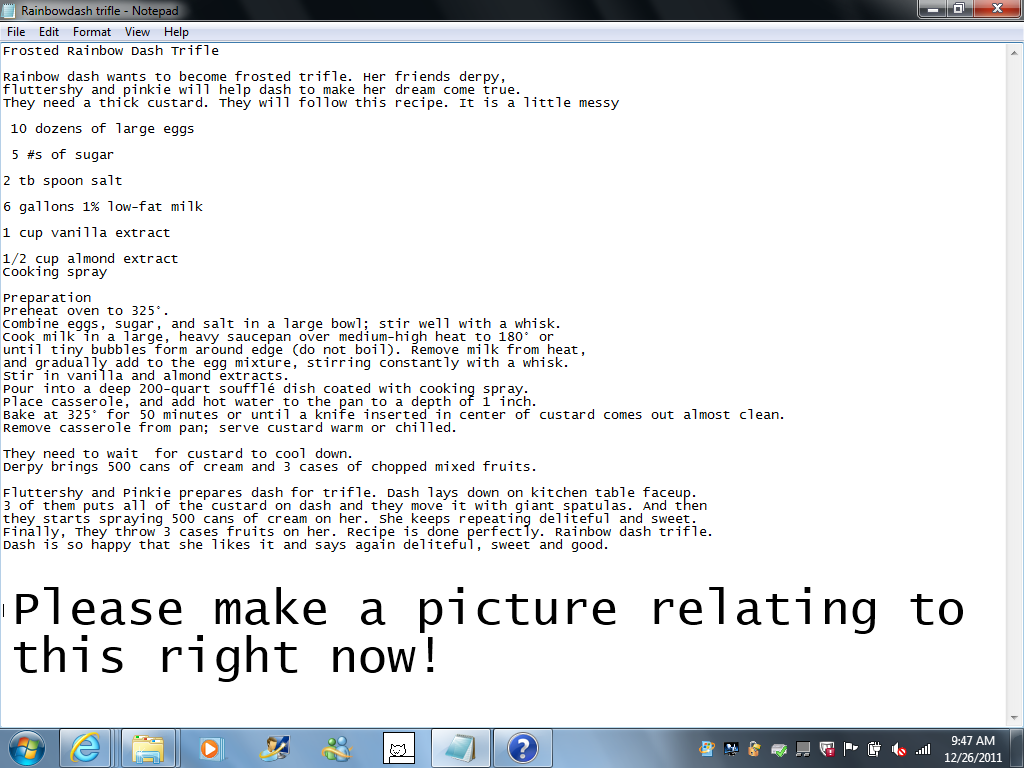The width and height of the screenshot is (1024, 768).
Task: Open the Windows Start orb
Action: tap(27, 748)
